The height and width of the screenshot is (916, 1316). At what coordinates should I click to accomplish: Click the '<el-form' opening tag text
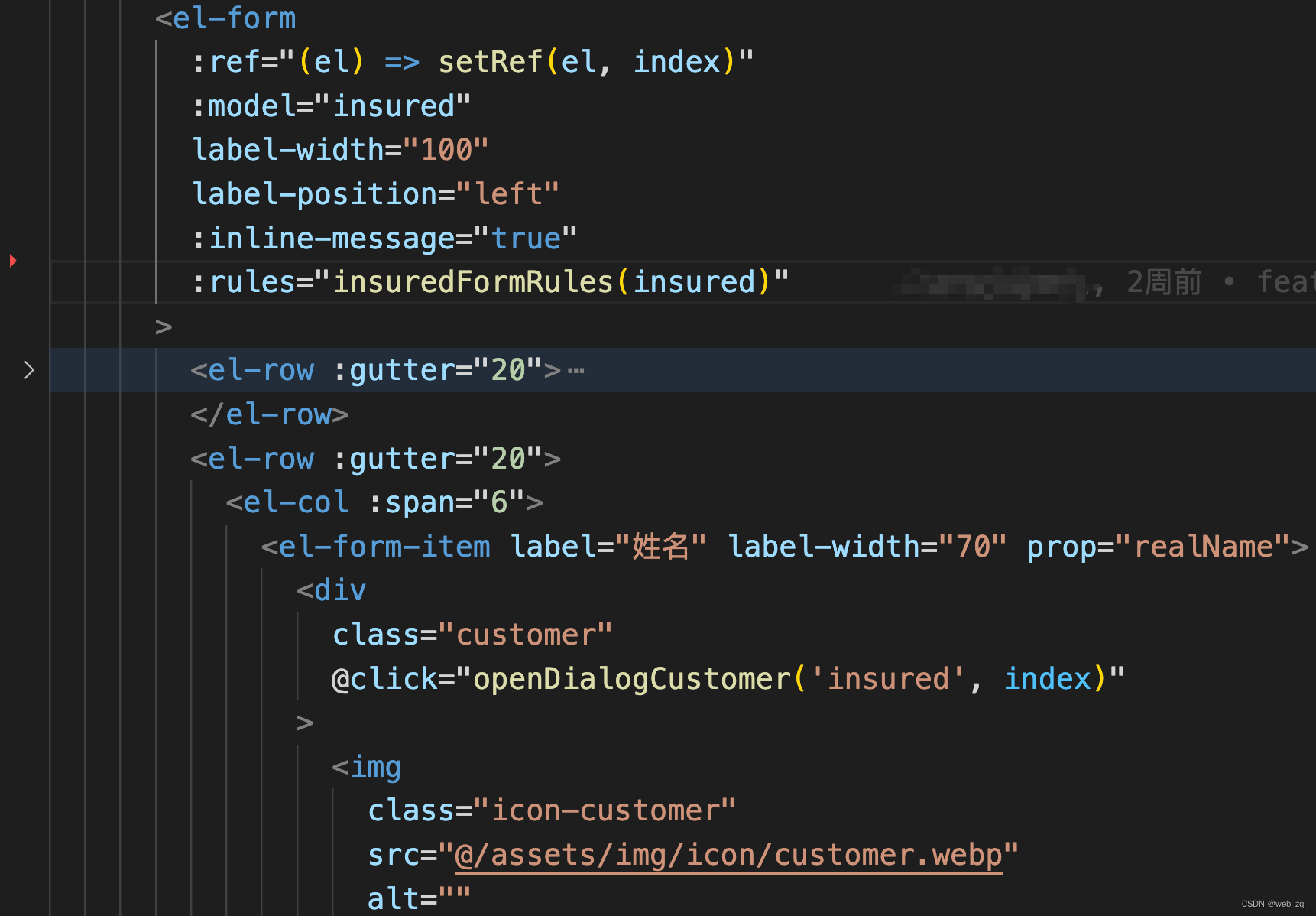pos(225,18)
